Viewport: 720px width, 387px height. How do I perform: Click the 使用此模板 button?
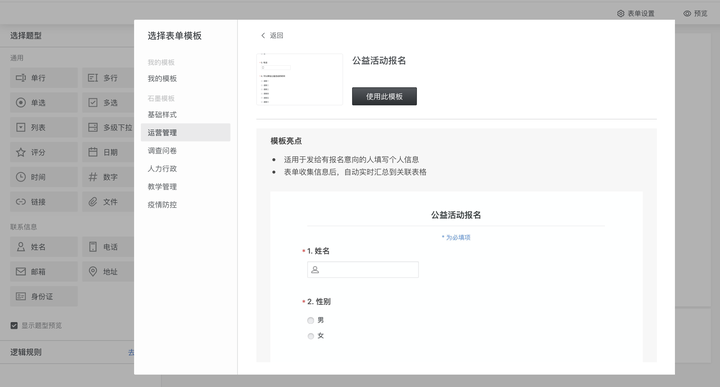point(384,96)
